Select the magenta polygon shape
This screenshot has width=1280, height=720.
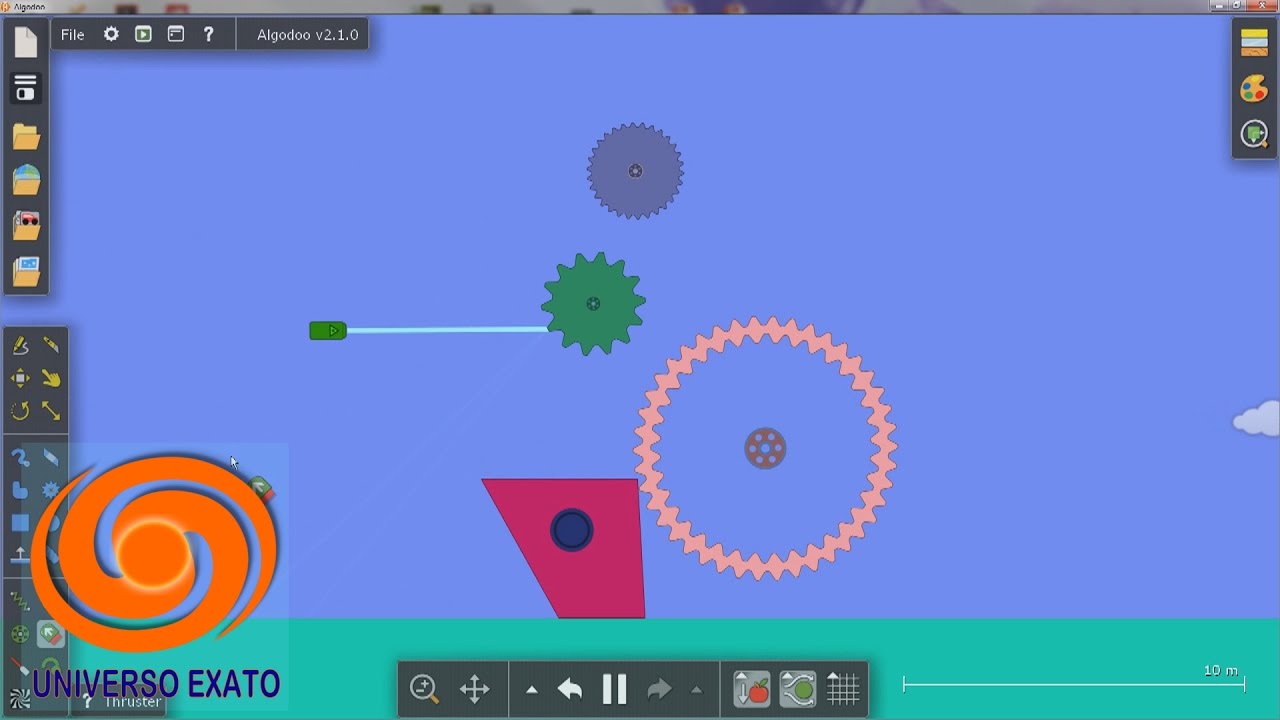(x=573, y=548)
